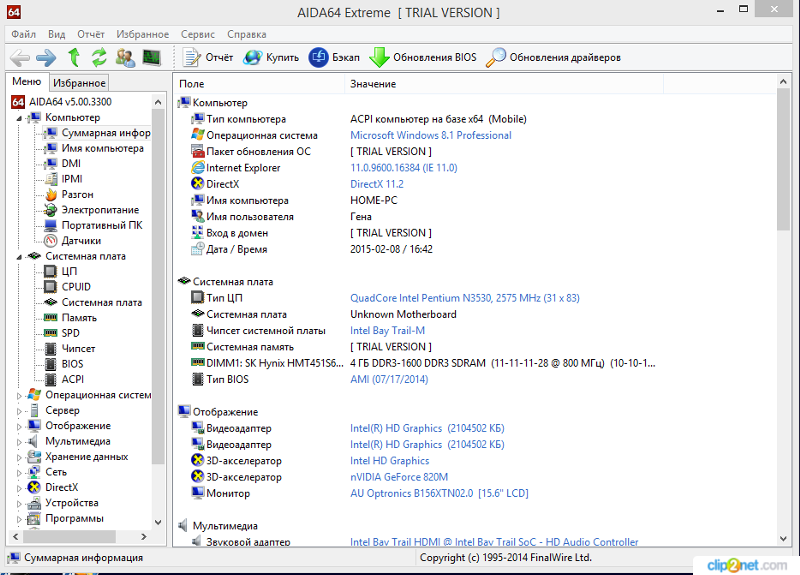This screenshot has height=575, width=800.
Task: Open the Отчёт report toolbar button
Action: tap(208, 57)
